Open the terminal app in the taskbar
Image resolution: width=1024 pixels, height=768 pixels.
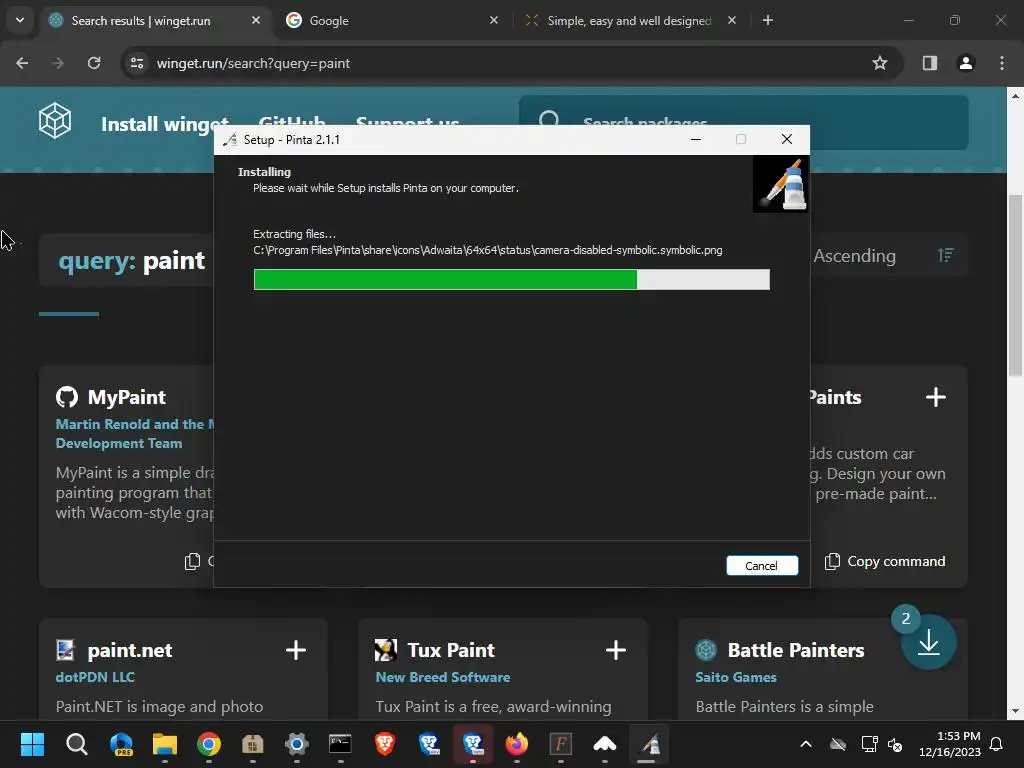pyautogui.click(x=340, y=744)
